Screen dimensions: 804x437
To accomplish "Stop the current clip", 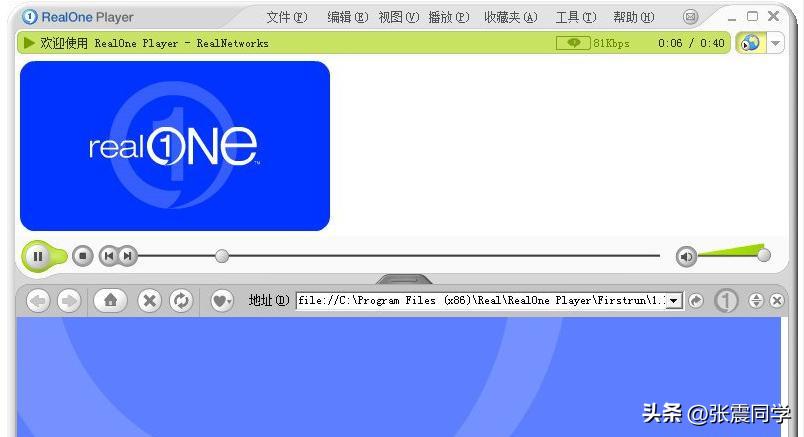I will 82,256.
